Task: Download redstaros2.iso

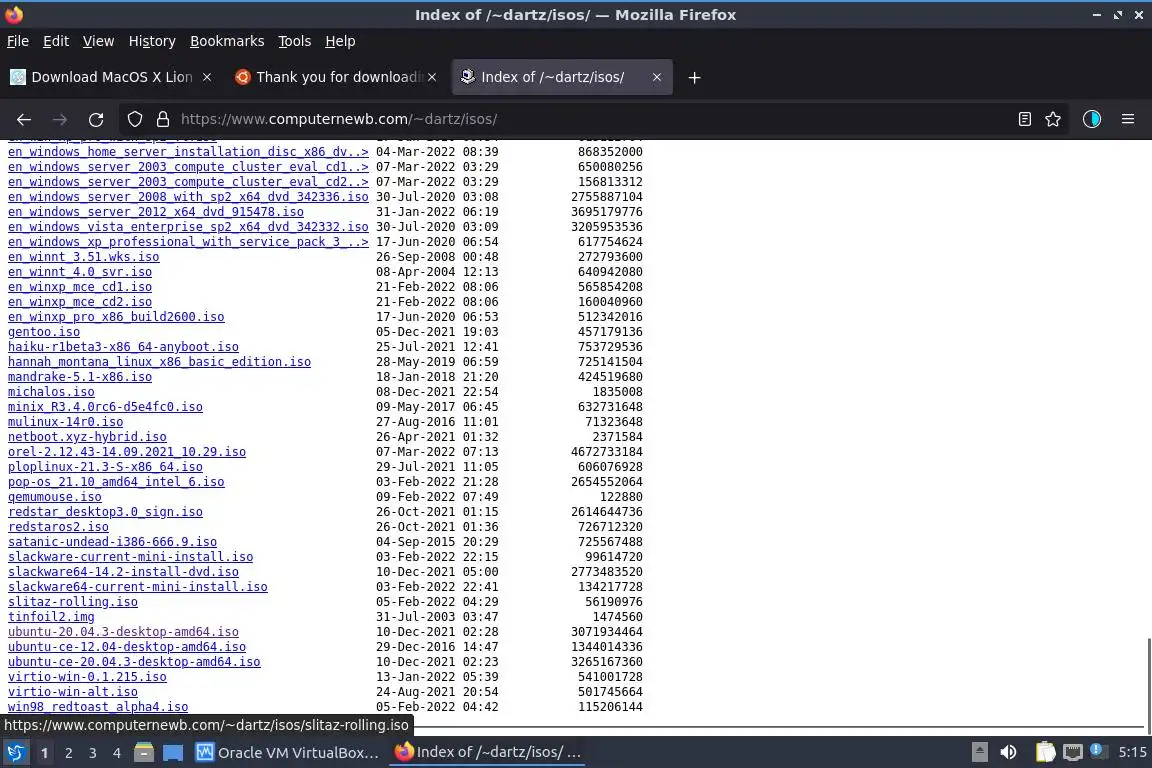Action: point(58,527)
